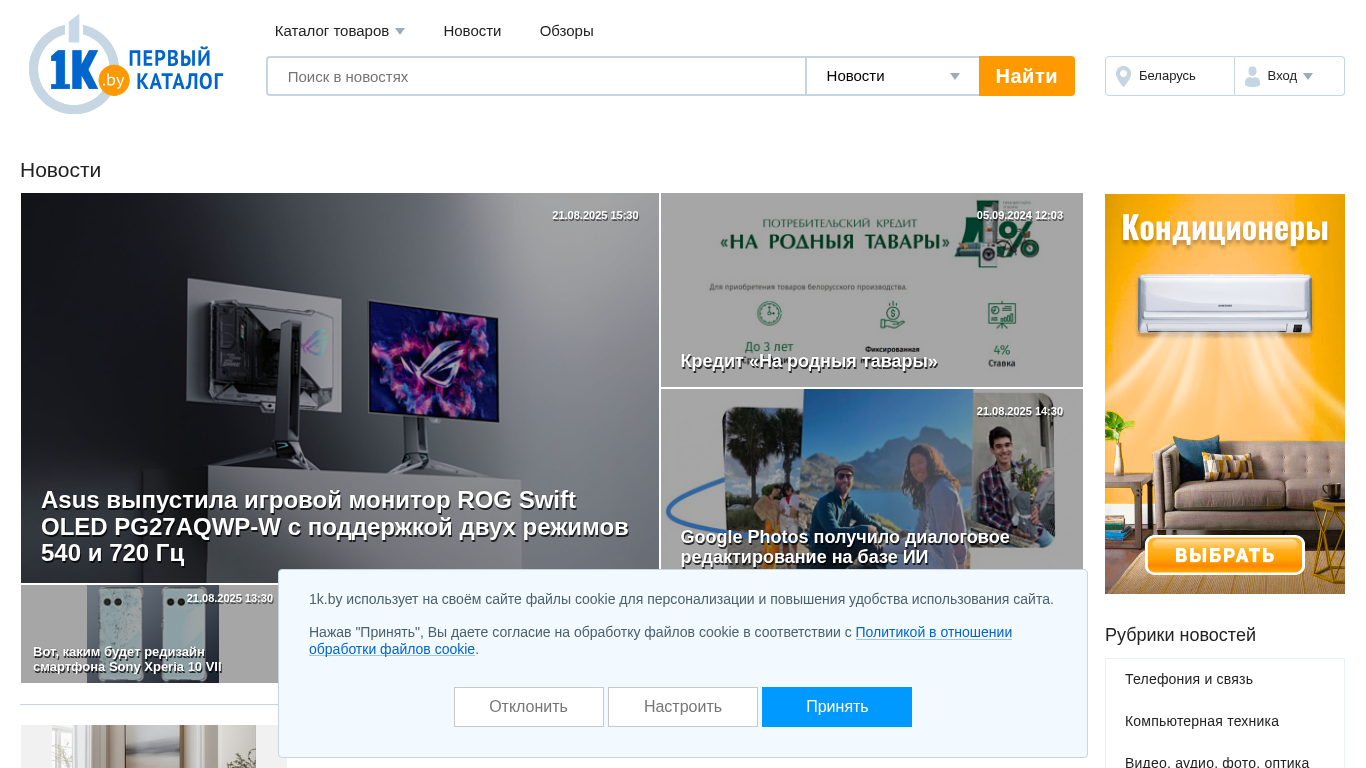Open the Asus ROG Swift OLED monitor article
1366x768 pixels.
(339, 388)
